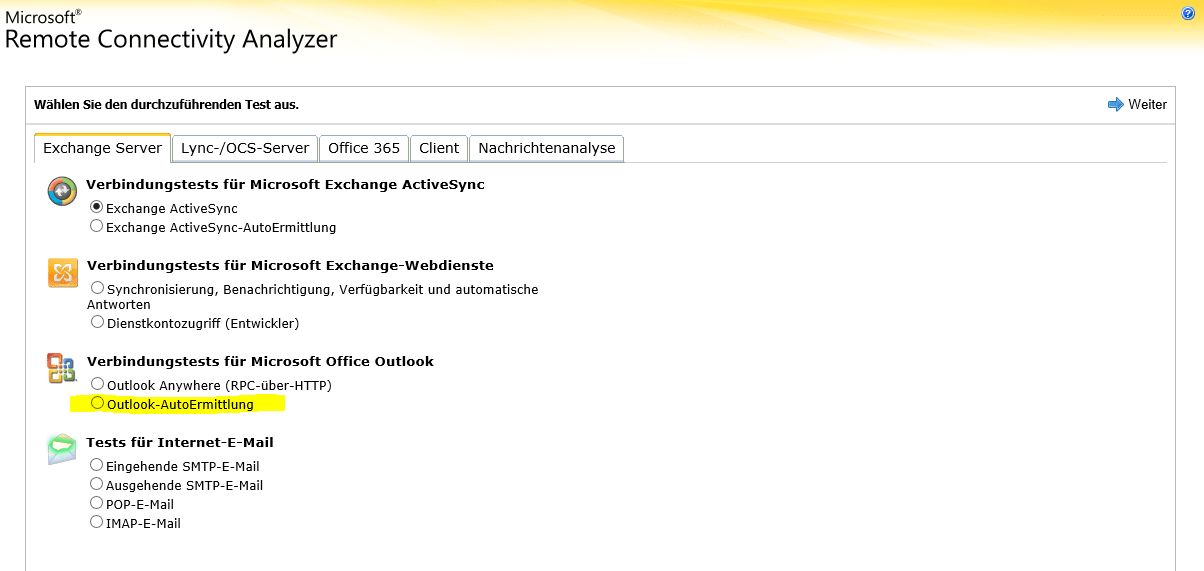1204x571 pixels.
Task: Select Exchange ActiveSync-AutoErmittlung option
Action: pyautogui.click(x=97, y=226)
